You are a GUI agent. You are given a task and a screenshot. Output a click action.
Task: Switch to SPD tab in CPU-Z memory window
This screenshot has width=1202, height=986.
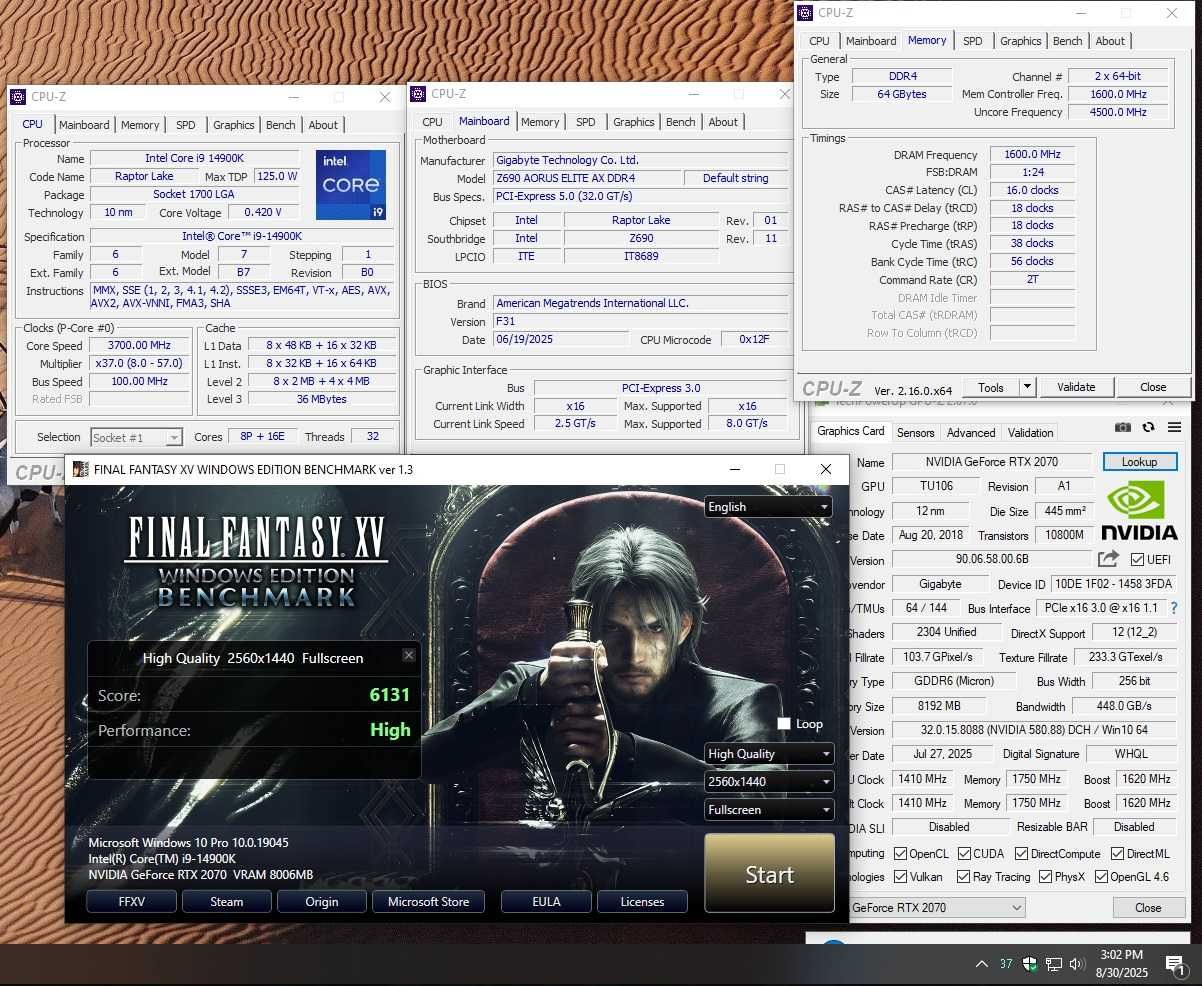(972, 41)
